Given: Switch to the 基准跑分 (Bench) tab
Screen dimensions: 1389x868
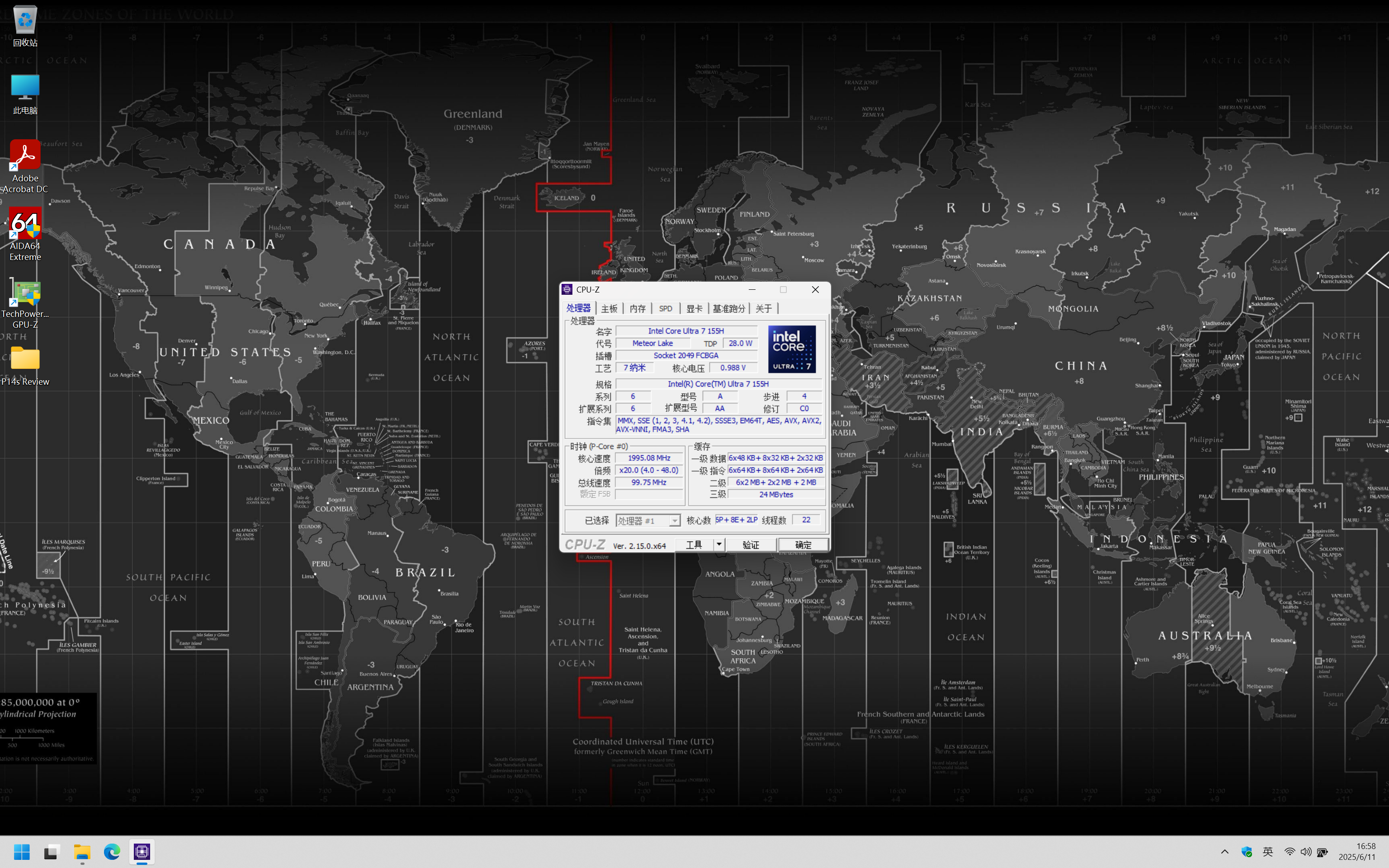Looking at the screenshot, I should point(729,309).
